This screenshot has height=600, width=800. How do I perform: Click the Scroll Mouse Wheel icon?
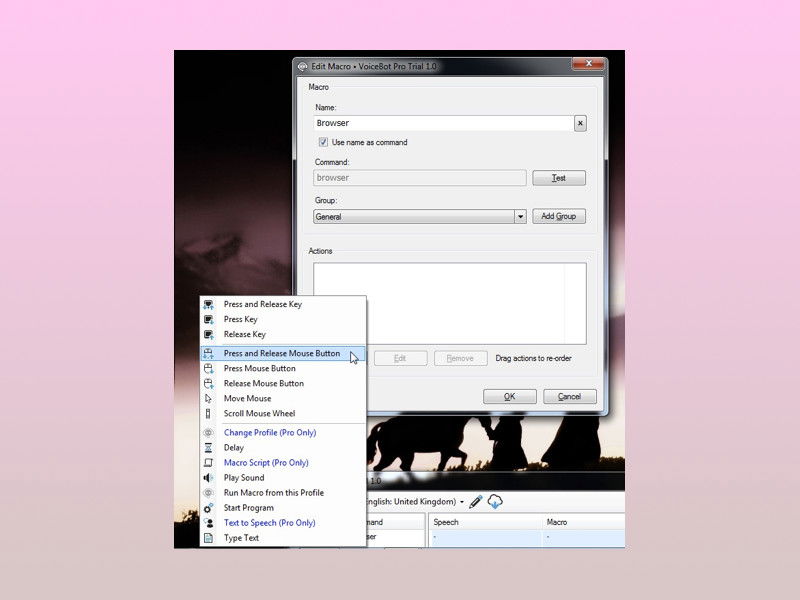pyautogui.click(x=208, y=413)
